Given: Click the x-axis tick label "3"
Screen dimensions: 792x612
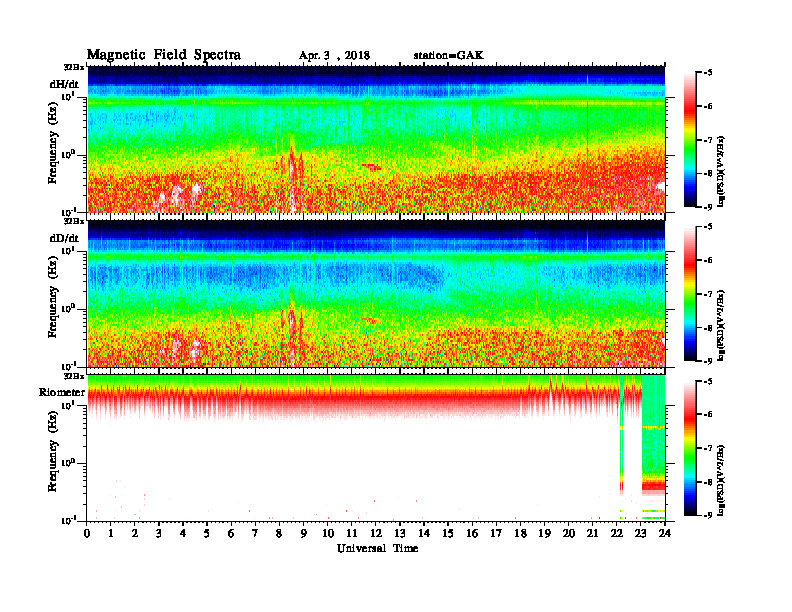Looking at the screenshot, I should click(159, 533).
